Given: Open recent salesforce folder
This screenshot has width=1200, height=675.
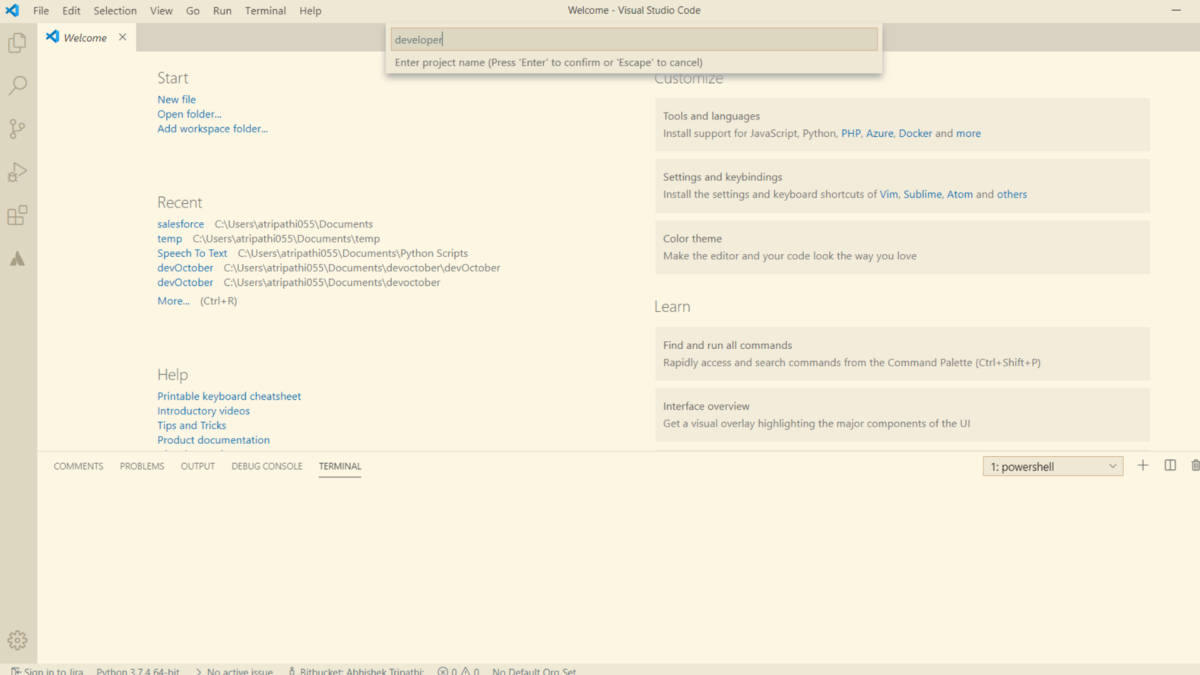Looking at the screenshot, I should (x=180, y=225).
